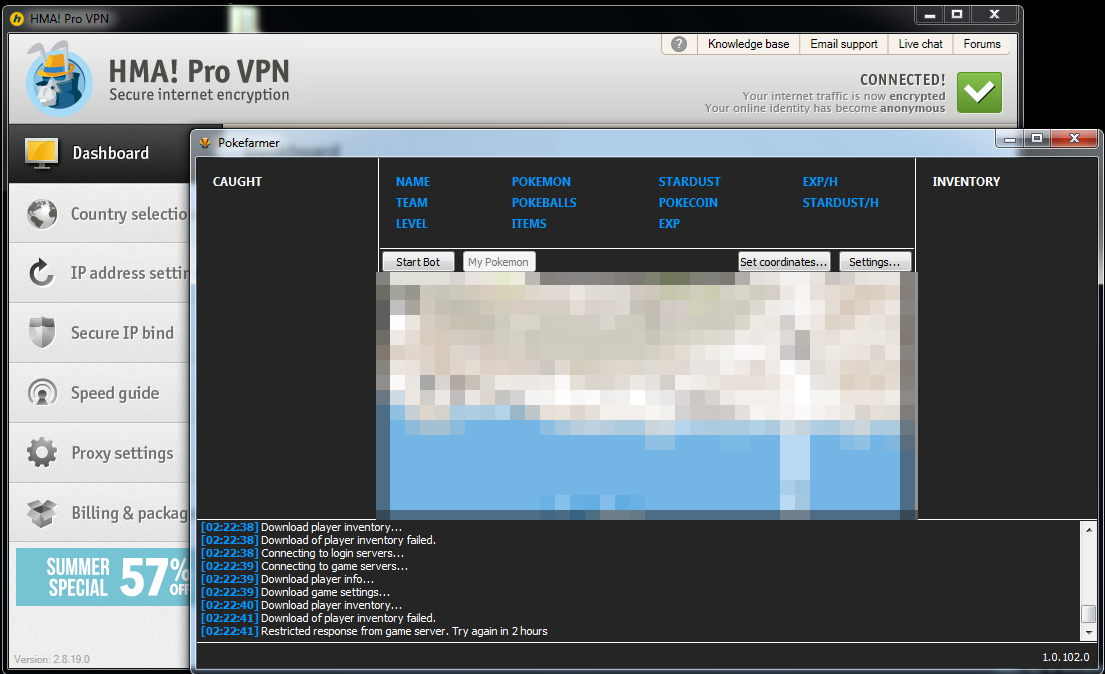Screen dimensions: 1105x674
Task: Click the Speed guide signal icon
Action: [42, 393]
